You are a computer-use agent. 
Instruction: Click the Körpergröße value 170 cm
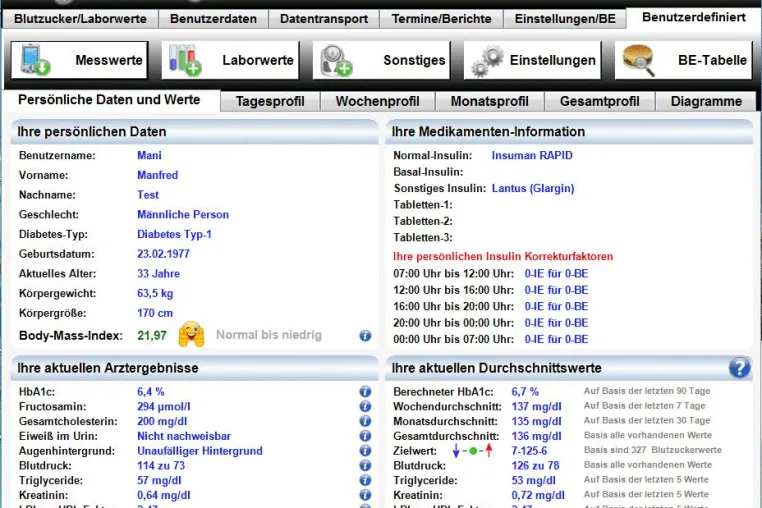(155, 313)
